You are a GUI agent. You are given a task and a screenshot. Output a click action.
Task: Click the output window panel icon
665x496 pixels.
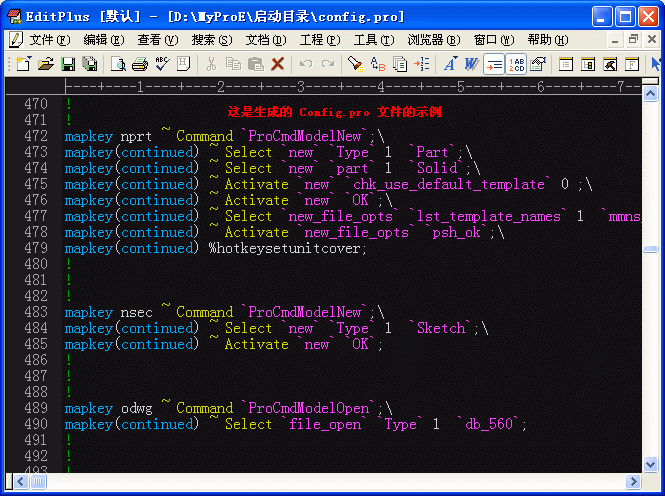pyautogui.click(x=588, y=64)
